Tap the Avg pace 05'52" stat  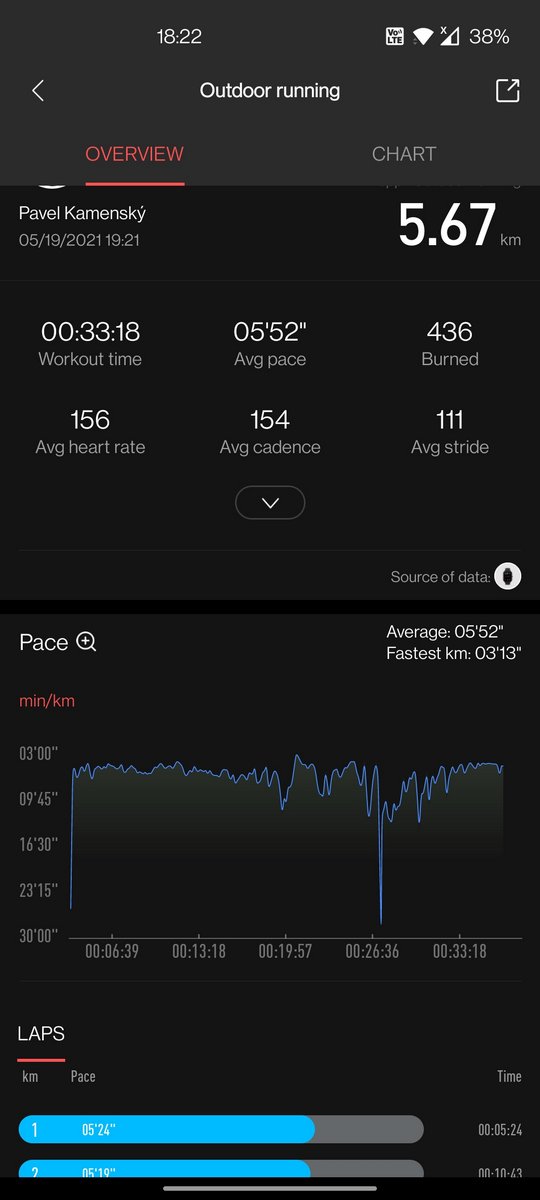270,344
